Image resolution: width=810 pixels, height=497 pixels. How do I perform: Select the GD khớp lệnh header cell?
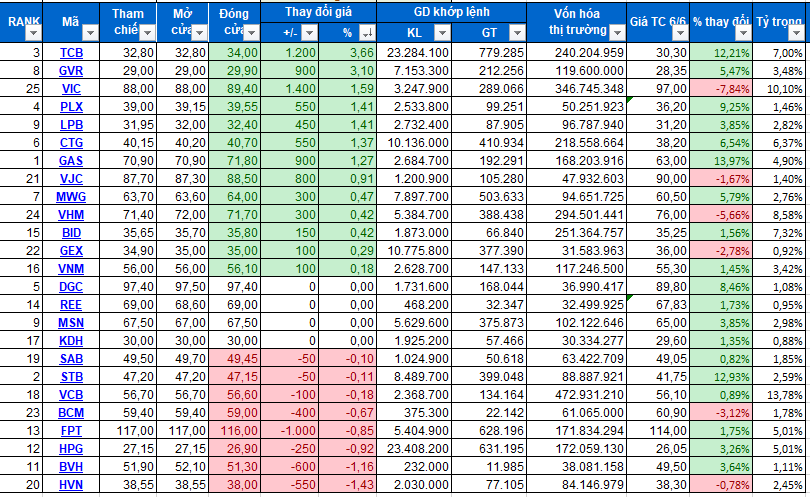tap(451, 12)
